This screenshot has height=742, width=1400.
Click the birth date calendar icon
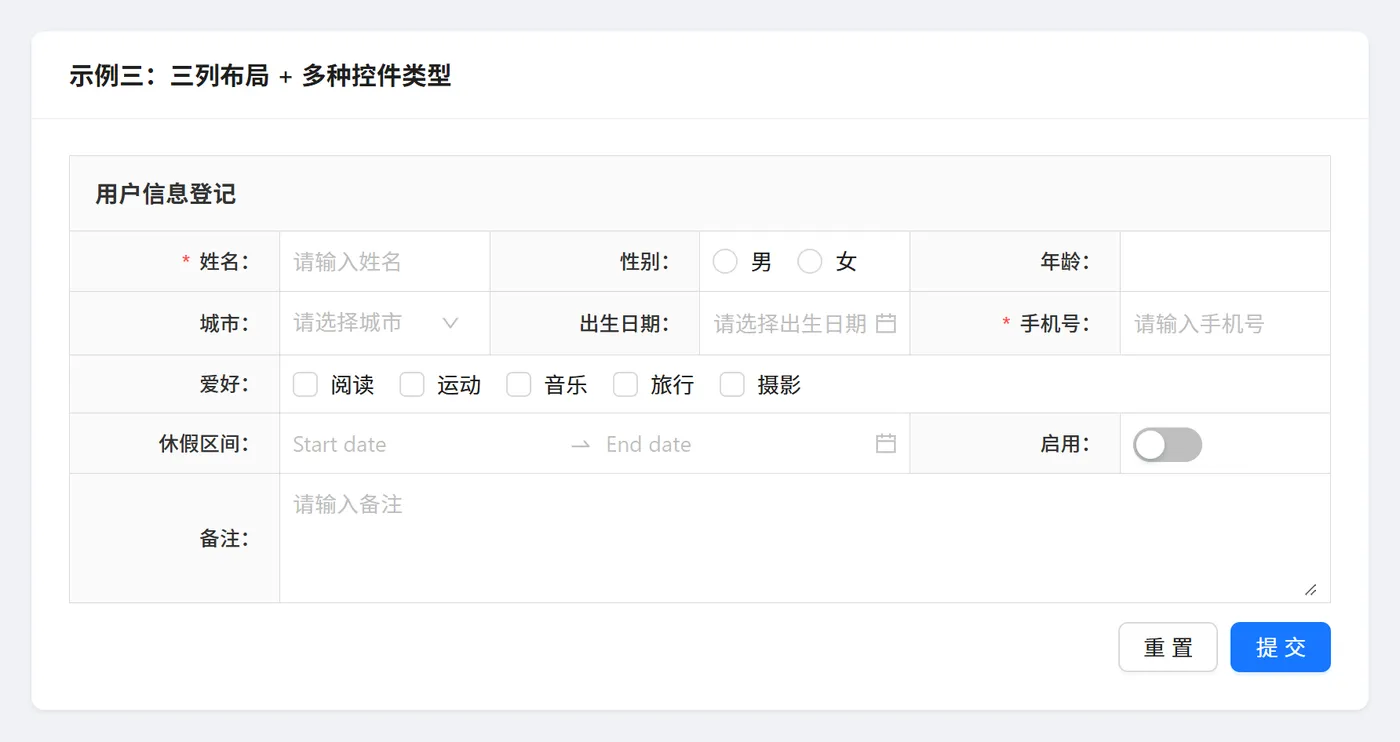click(x=885, y=323)
